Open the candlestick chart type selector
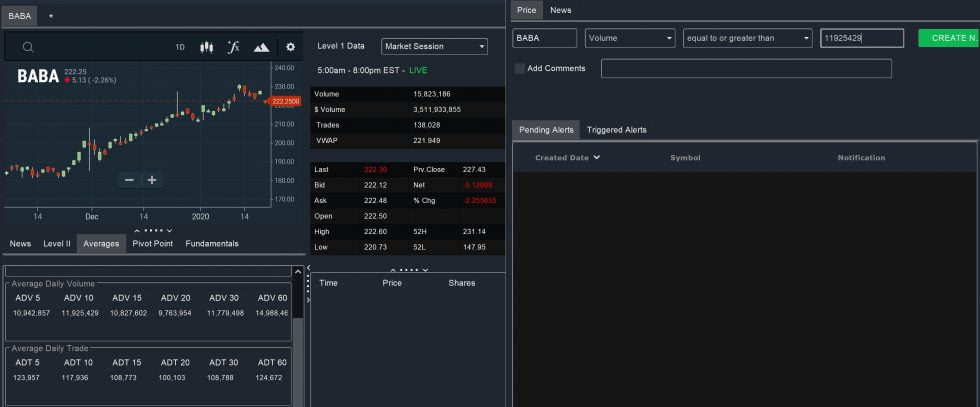This screenshot has height=407, width=980. tap(207, 47)
